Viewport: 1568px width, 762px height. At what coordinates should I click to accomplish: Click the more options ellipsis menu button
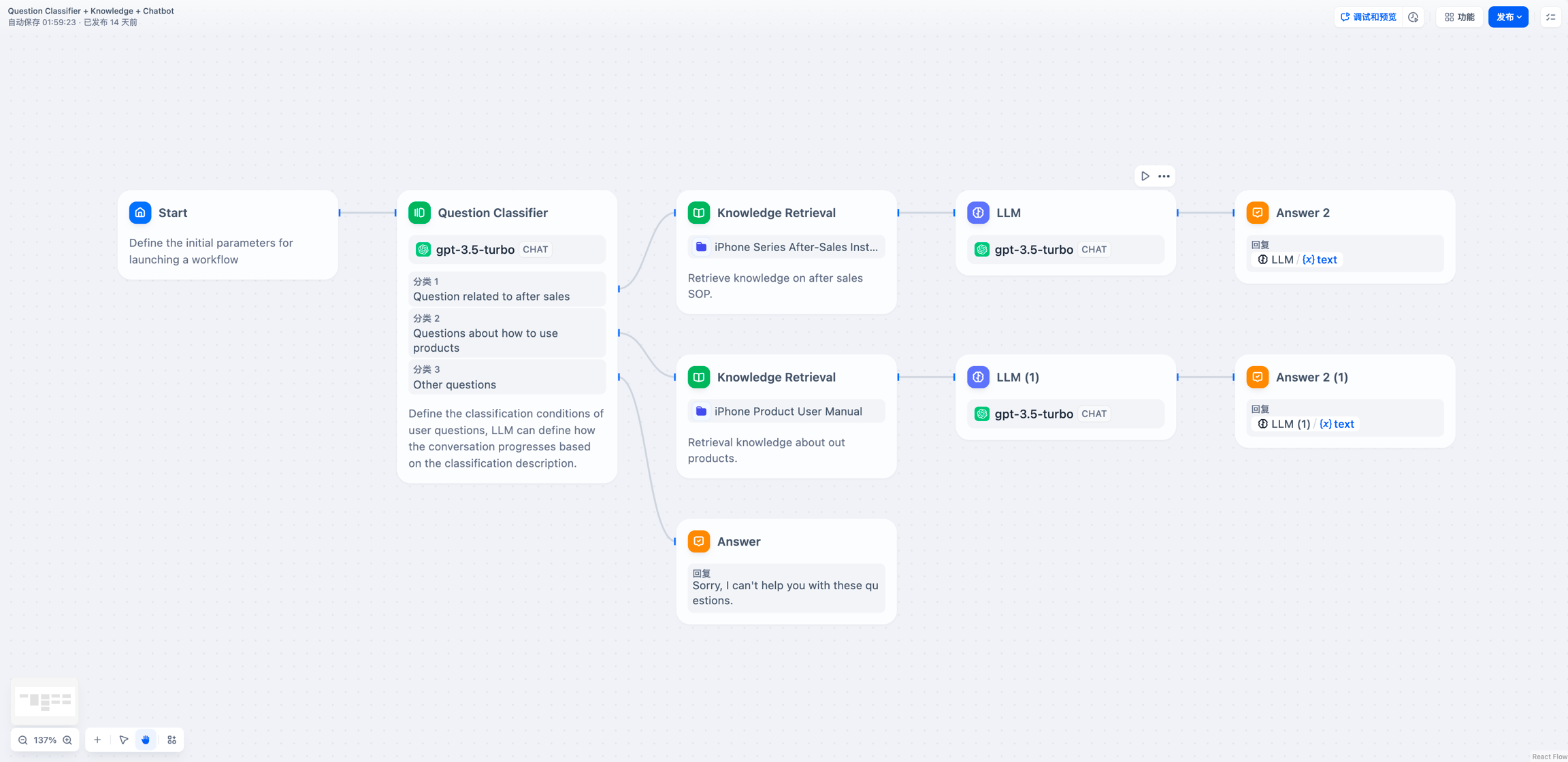pyautogui.click(x=1163, y=176)
